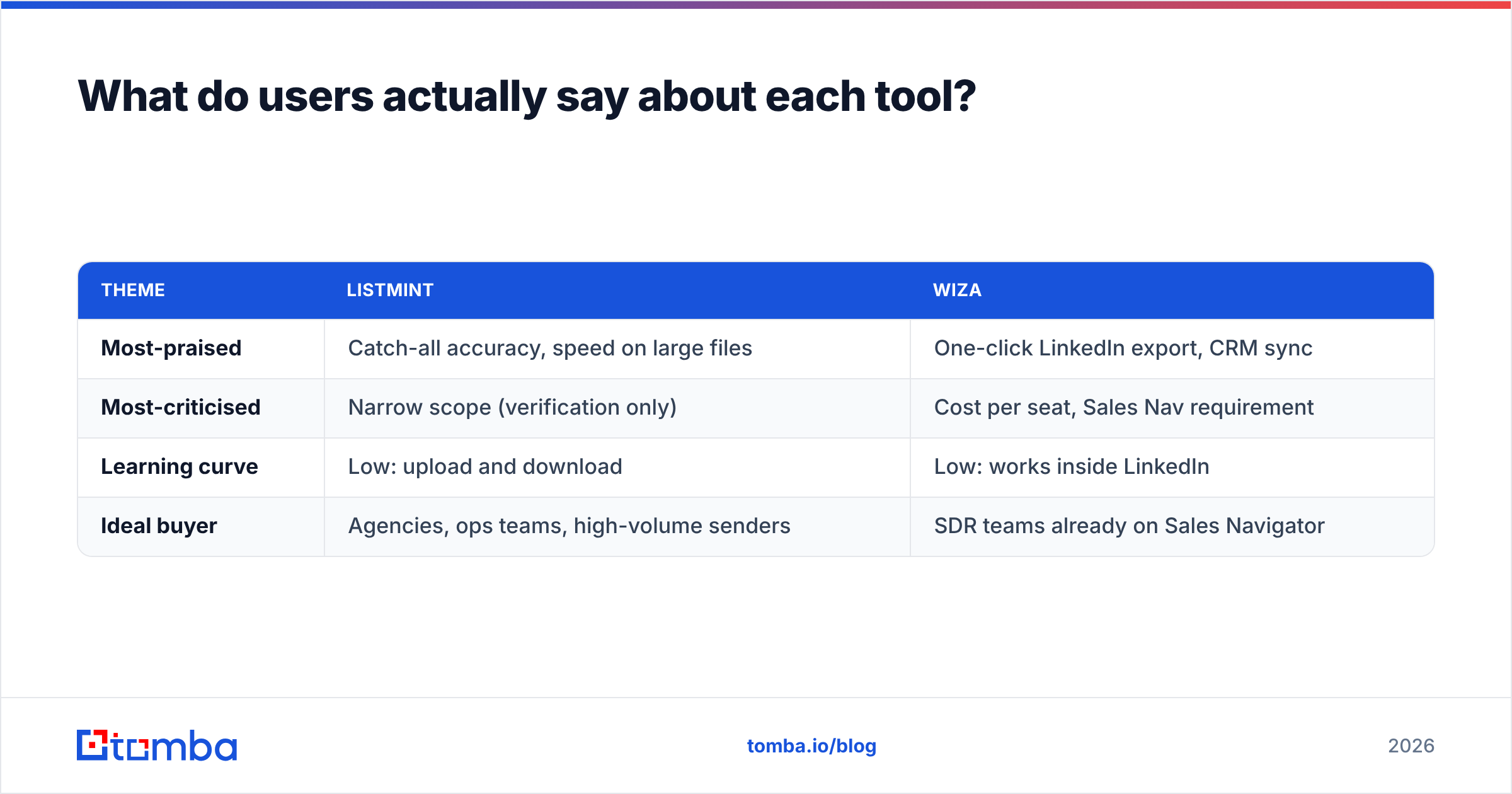This screenshot has height=794, width=1512.
Task: Click the Learning curve row label
Action: click(x=180, y=466)
